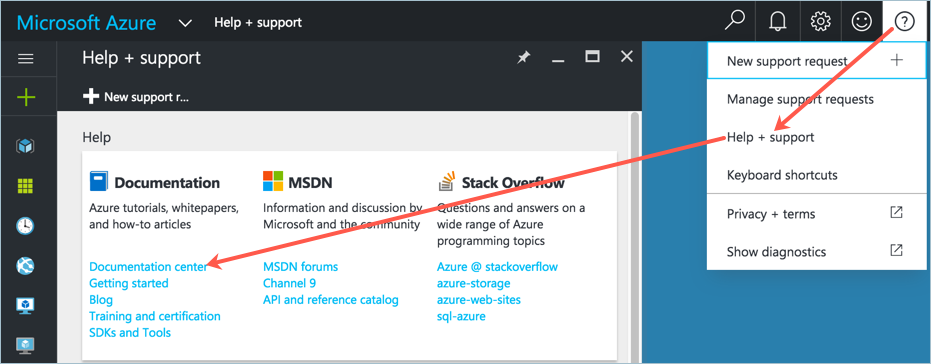Toggle the hamburger menu in sidebar
This screenshot has width=931, height=364.
pyautogui.click(x=26, y=58)
